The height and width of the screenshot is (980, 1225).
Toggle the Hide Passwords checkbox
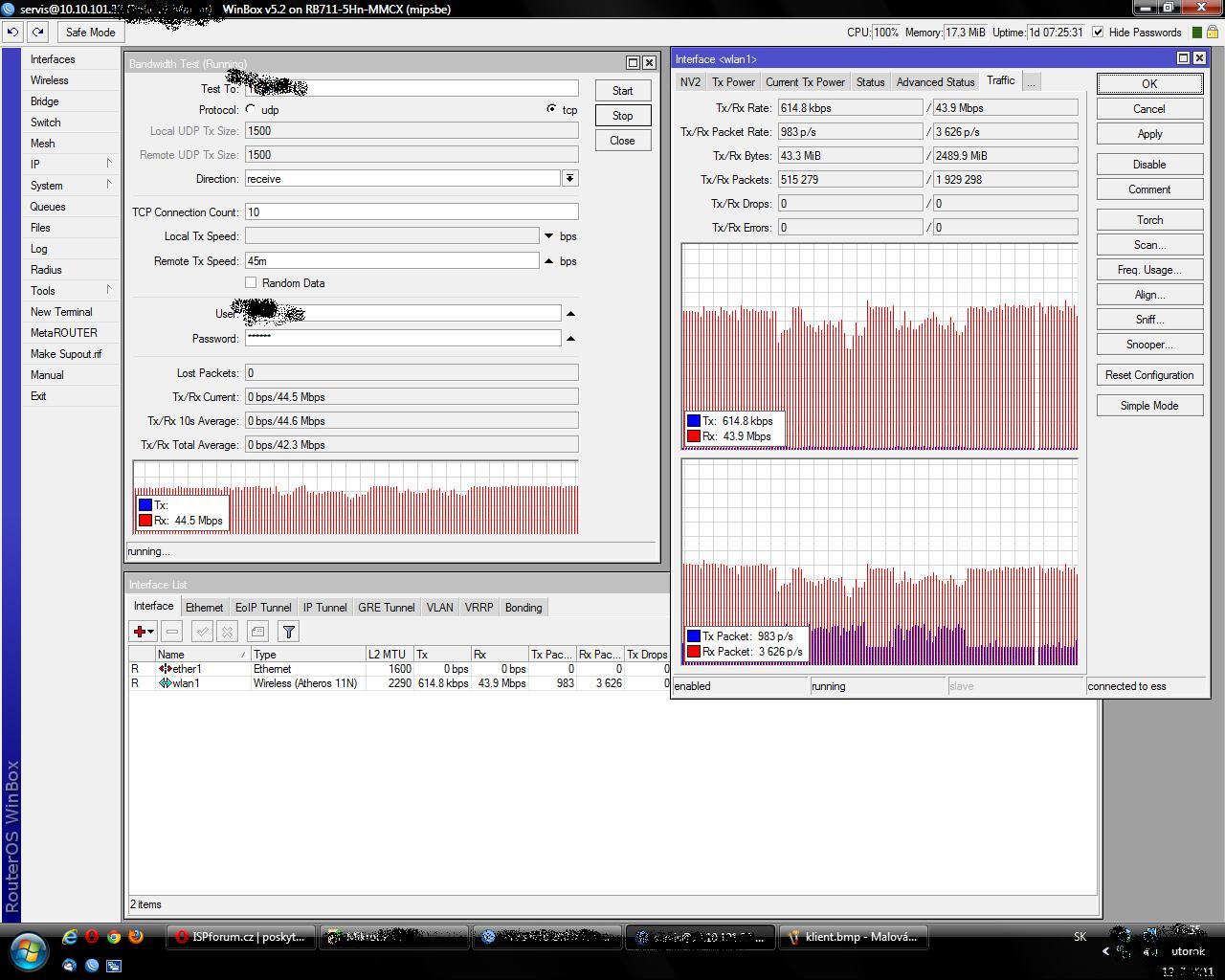(x=1098, y=32)
